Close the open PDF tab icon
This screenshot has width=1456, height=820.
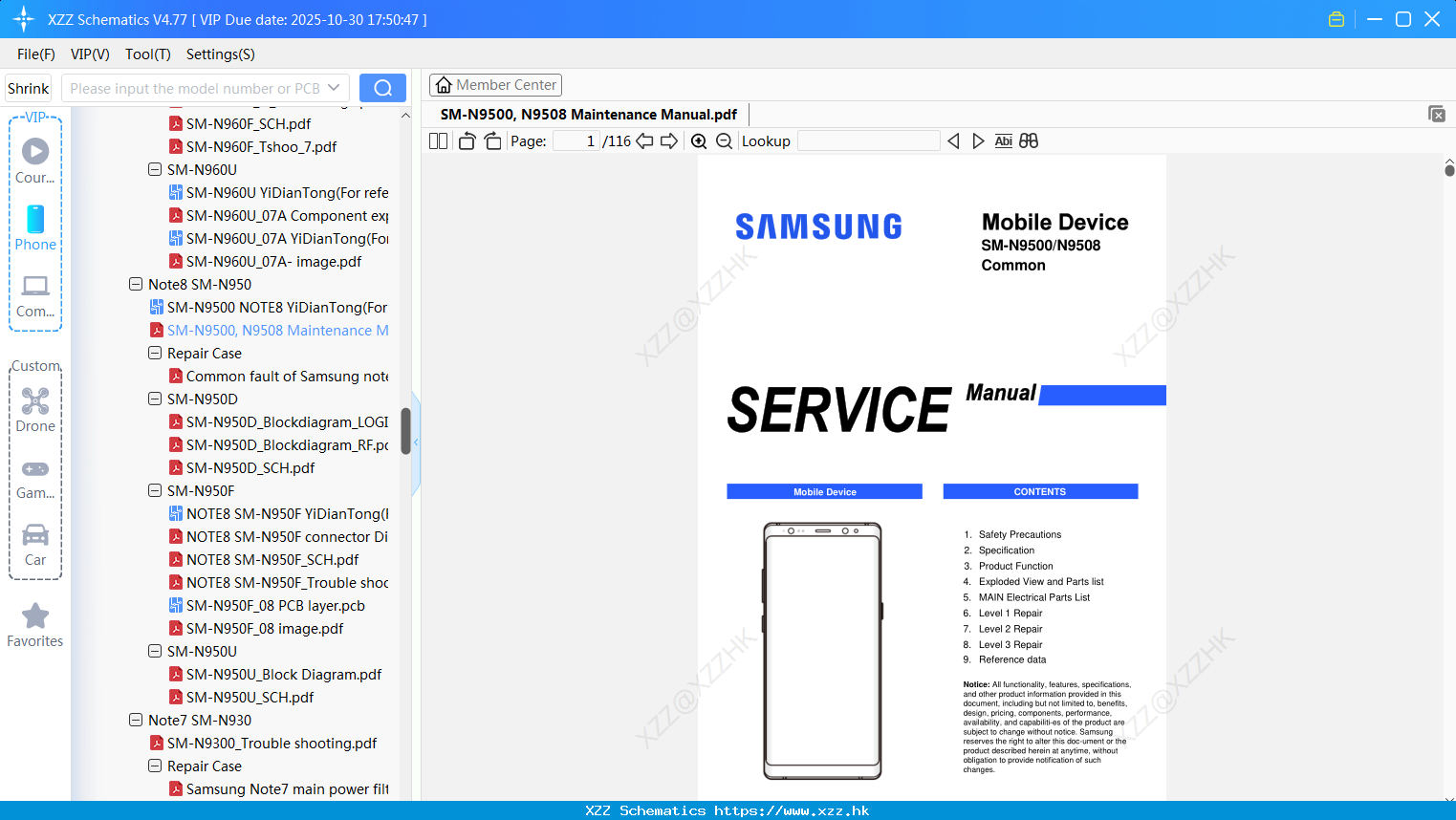(x=1436, y=114)
